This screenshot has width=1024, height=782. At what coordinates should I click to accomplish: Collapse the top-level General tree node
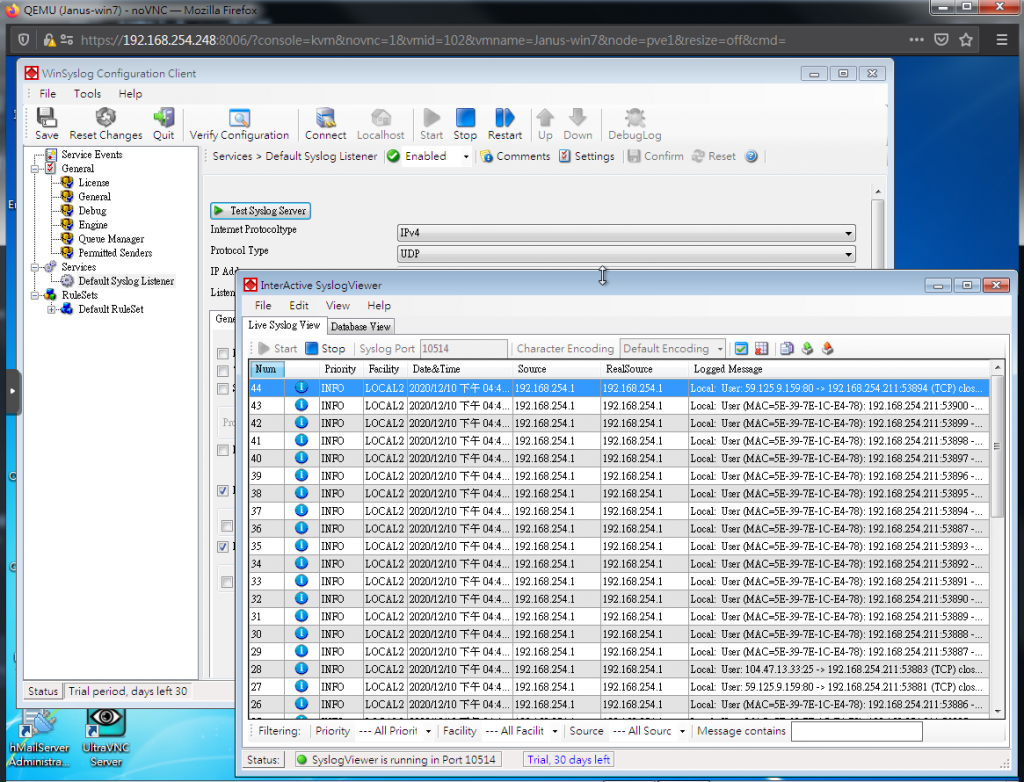pos(35,169)
